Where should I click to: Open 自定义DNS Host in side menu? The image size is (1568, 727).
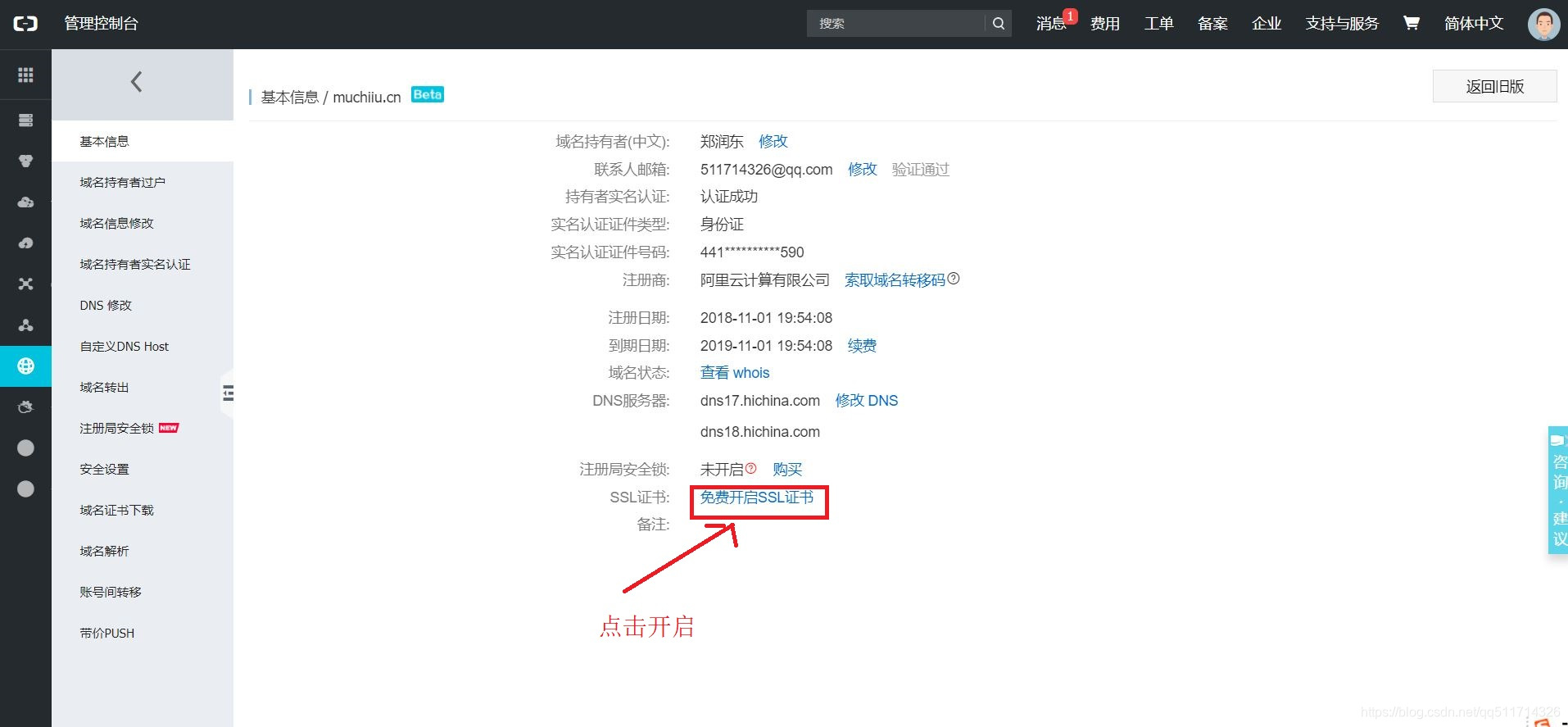143,346
